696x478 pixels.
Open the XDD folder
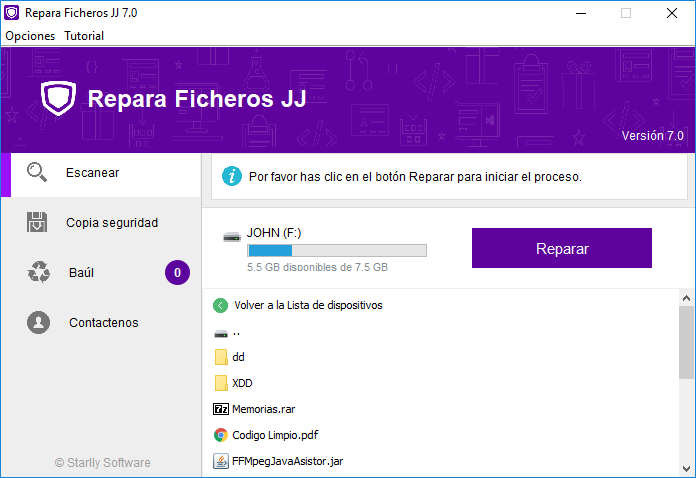[x=242, y=383]
